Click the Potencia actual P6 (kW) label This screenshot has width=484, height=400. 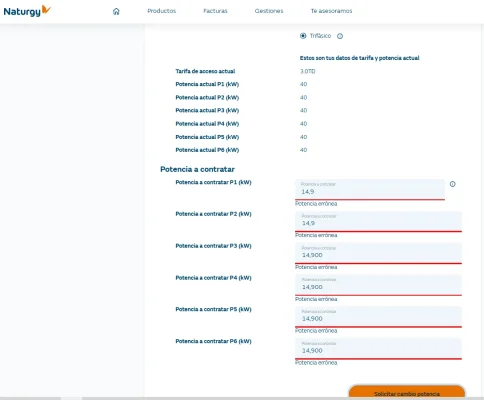(207, 150)
